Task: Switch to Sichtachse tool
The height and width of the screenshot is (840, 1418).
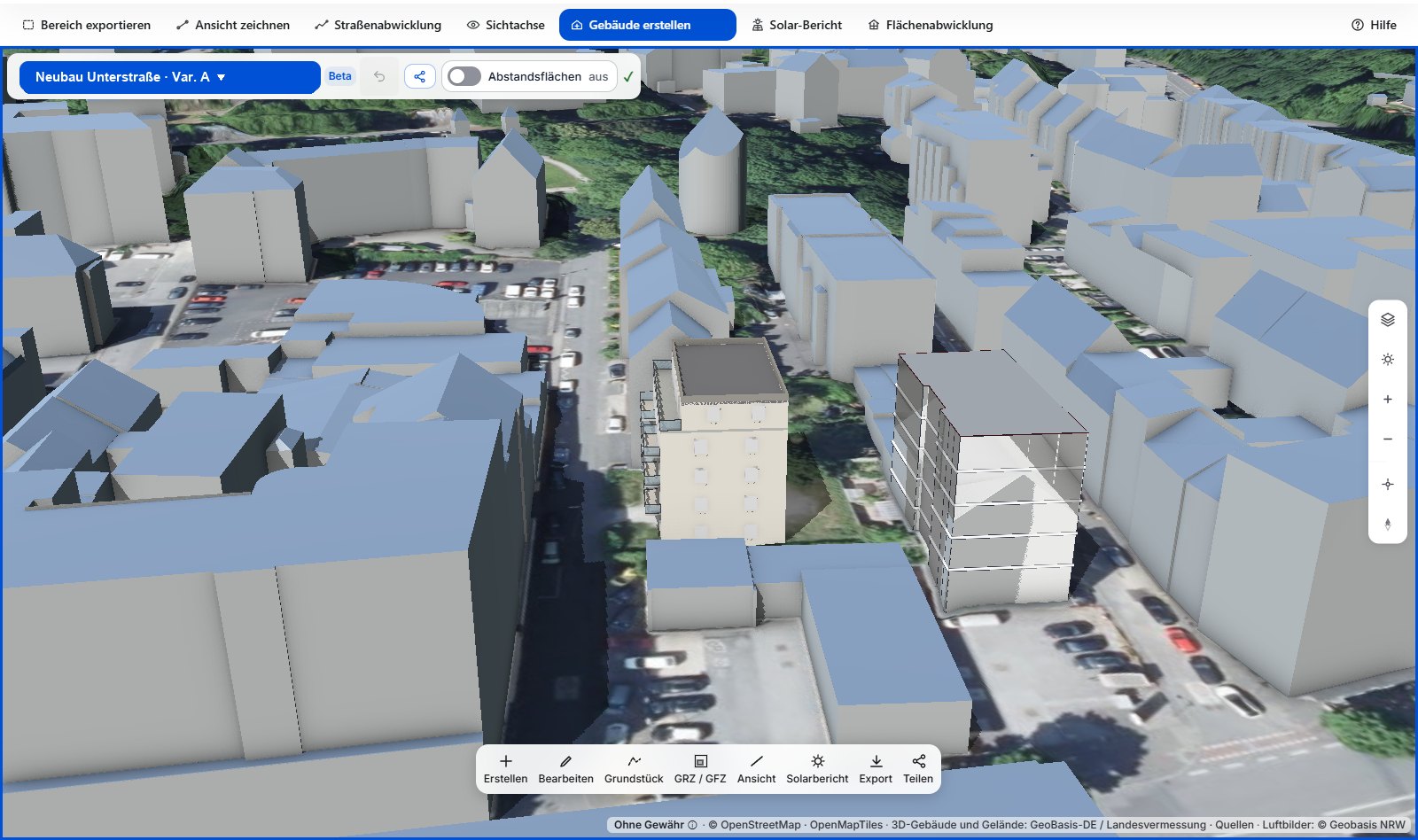Action: coord(505,25)
